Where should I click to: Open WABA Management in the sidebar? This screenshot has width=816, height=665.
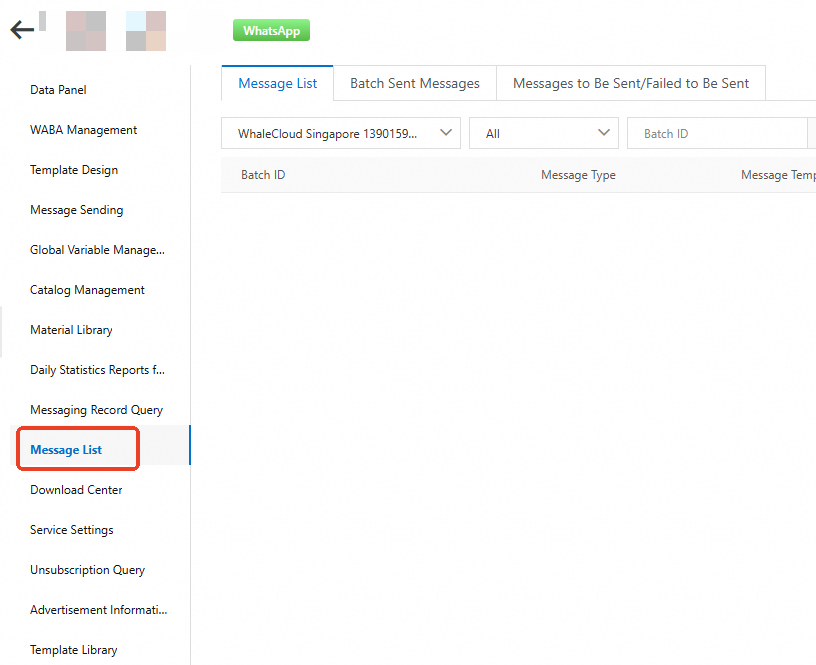point(83,130)
